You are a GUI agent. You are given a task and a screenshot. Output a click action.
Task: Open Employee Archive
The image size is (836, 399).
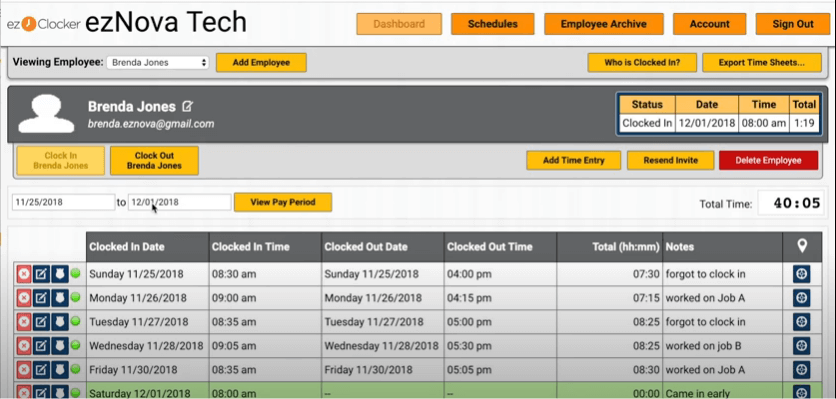(x=604, y=24)
